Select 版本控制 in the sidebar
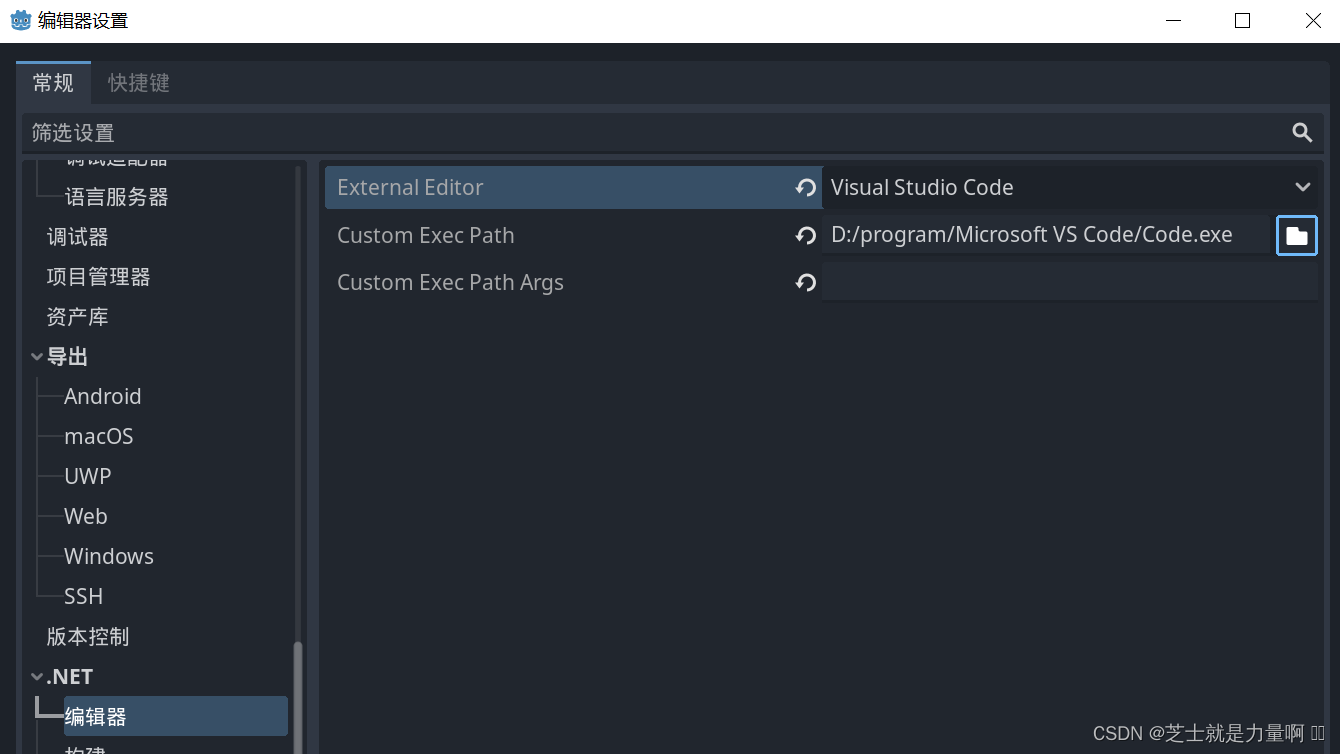The width and height of the screenshot is (1340, 754). point(87,637)
